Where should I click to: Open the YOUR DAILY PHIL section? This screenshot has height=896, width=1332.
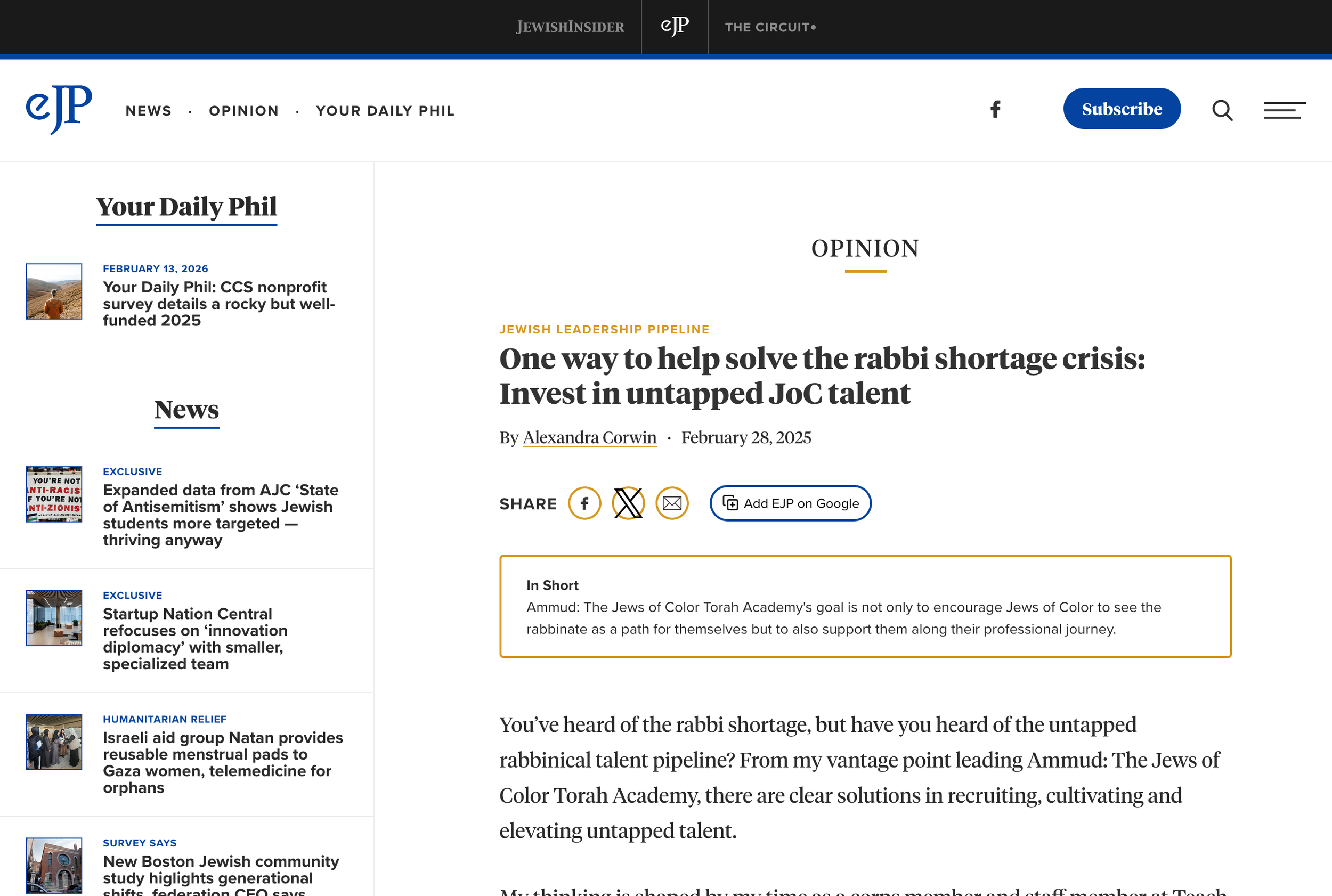point(385,110)
